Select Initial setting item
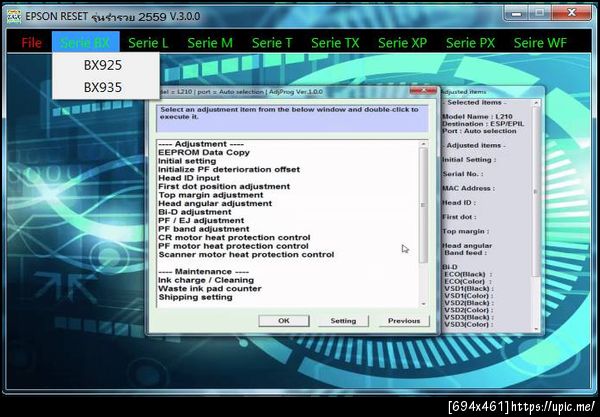 coord(187,161)
